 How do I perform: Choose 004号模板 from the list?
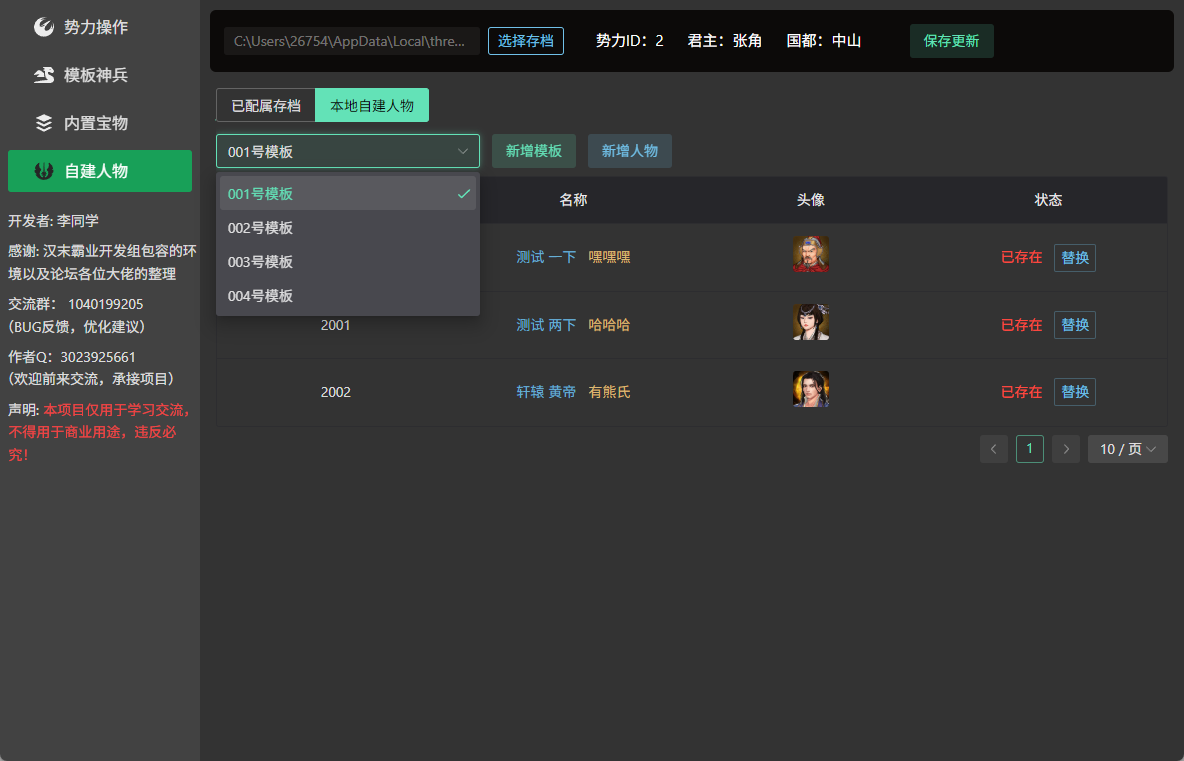pos(347,296)
